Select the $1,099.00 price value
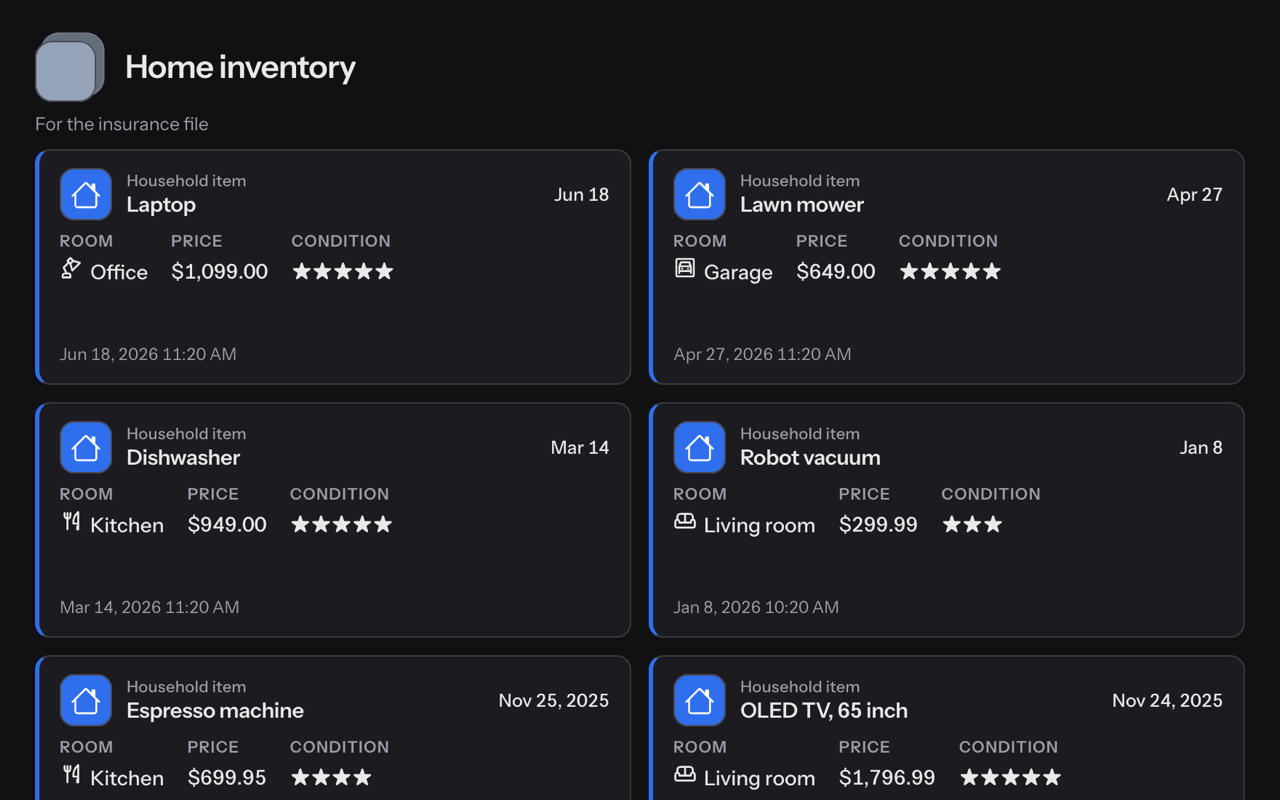 (x=219, y=272)
